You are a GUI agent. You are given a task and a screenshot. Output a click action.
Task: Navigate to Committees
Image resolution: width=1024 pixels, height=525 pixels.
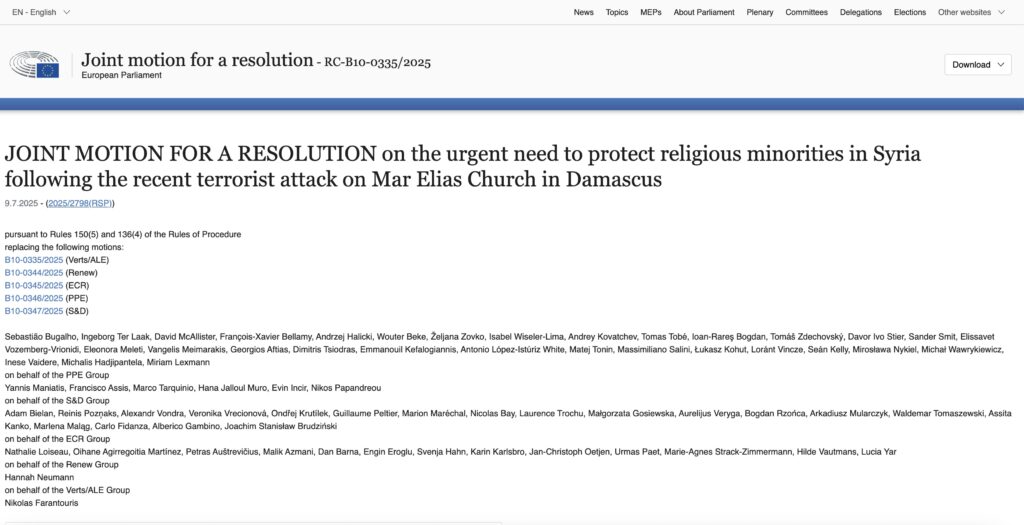pyautogui.click(x=806, y=12)
